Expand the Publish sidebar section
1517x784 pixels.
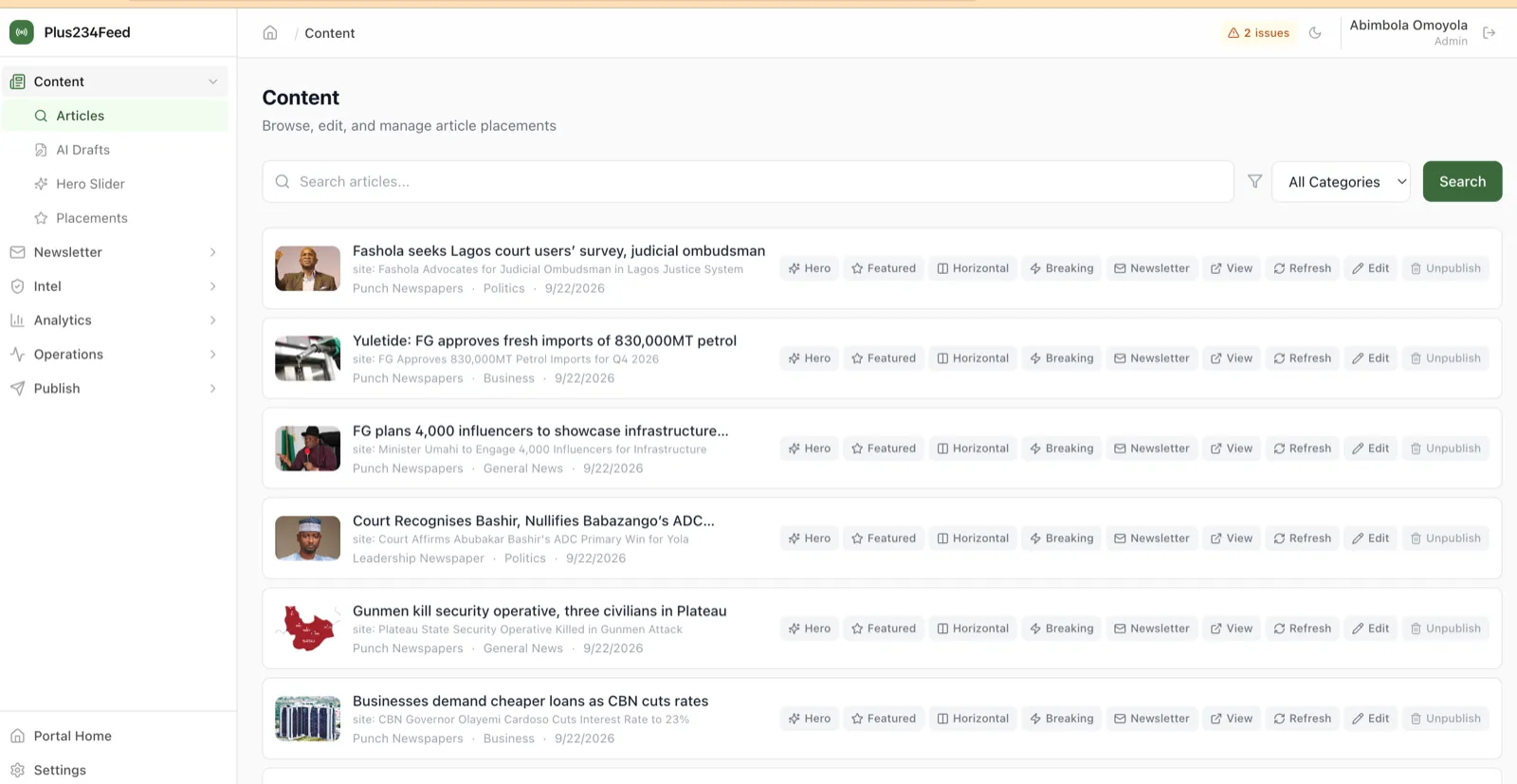[x=114, y=389]
